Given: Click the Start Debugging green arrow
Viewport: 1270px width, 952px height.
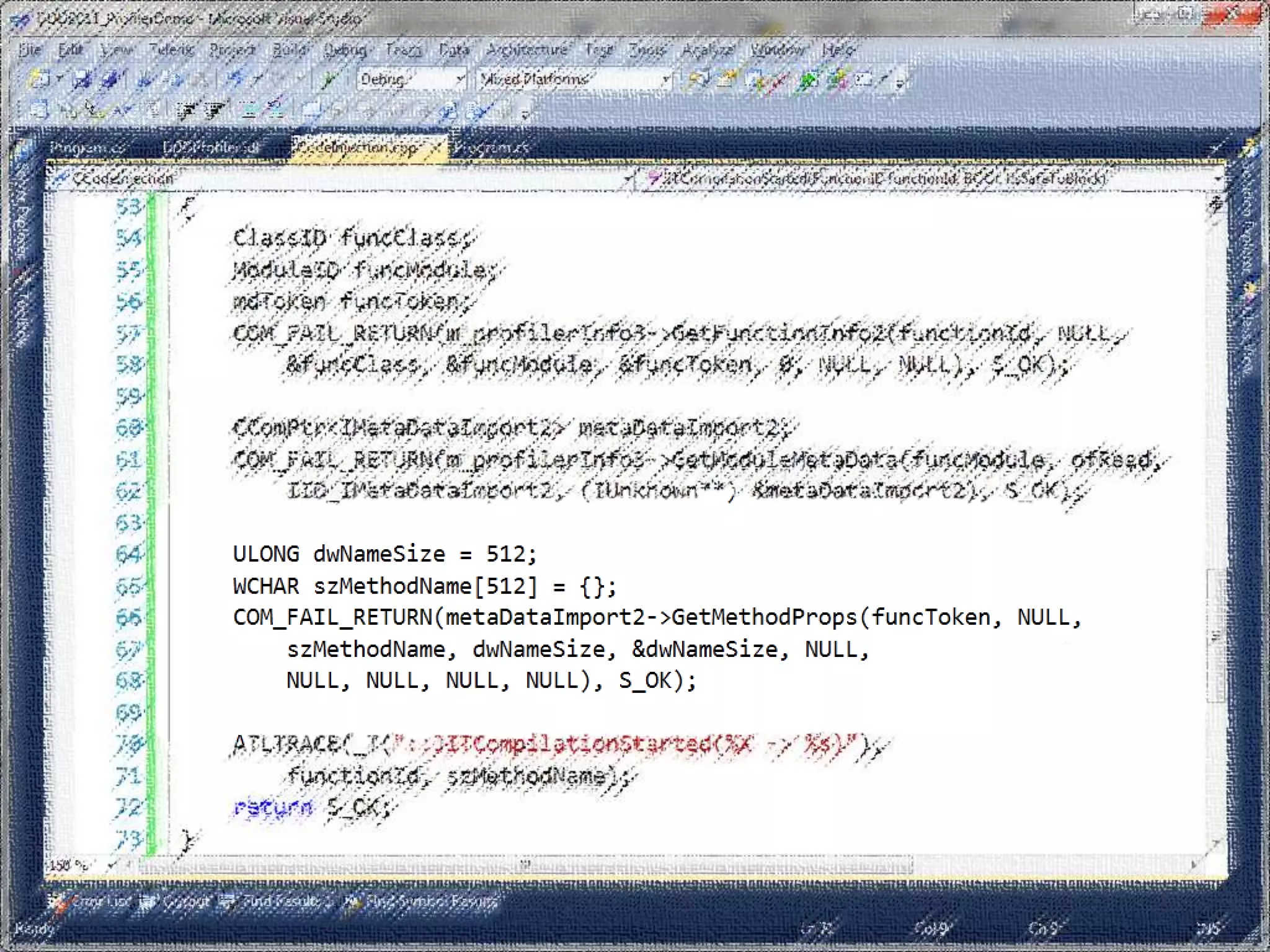Looking at the screenshot, I should tap(329, 79).
